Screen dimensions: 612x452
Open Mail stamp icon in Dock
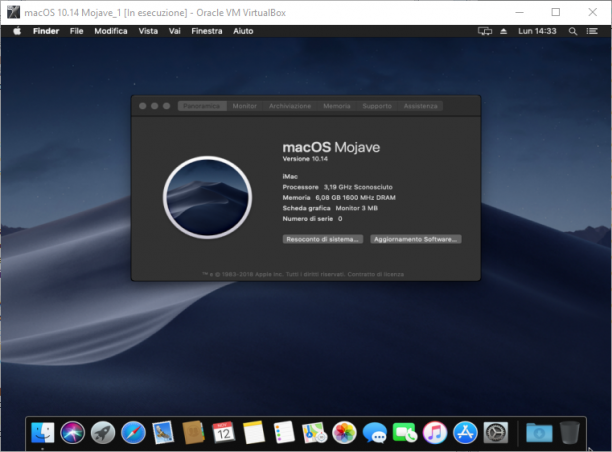[163, 432]
